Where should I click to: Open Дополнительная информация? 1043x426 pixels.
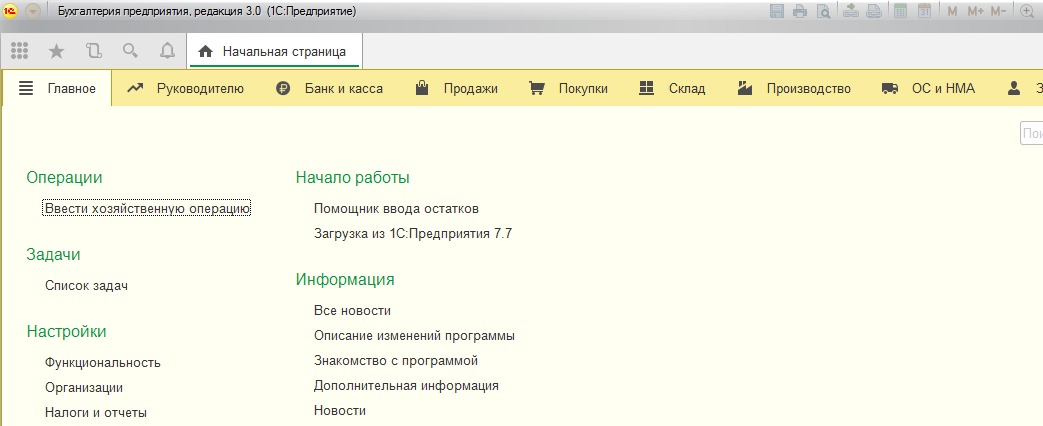(x=406, y=385)
